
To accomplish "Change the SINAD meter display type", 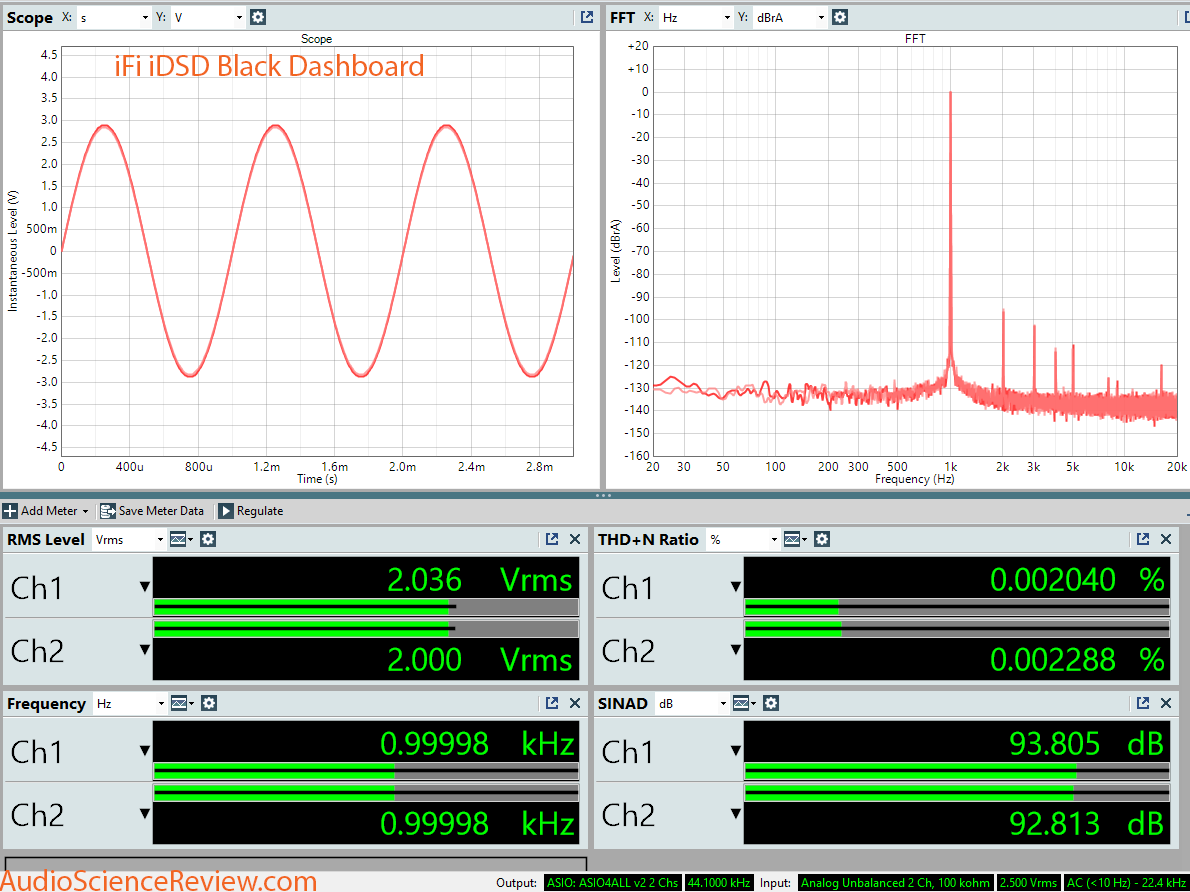I will (x=745, y=703).
